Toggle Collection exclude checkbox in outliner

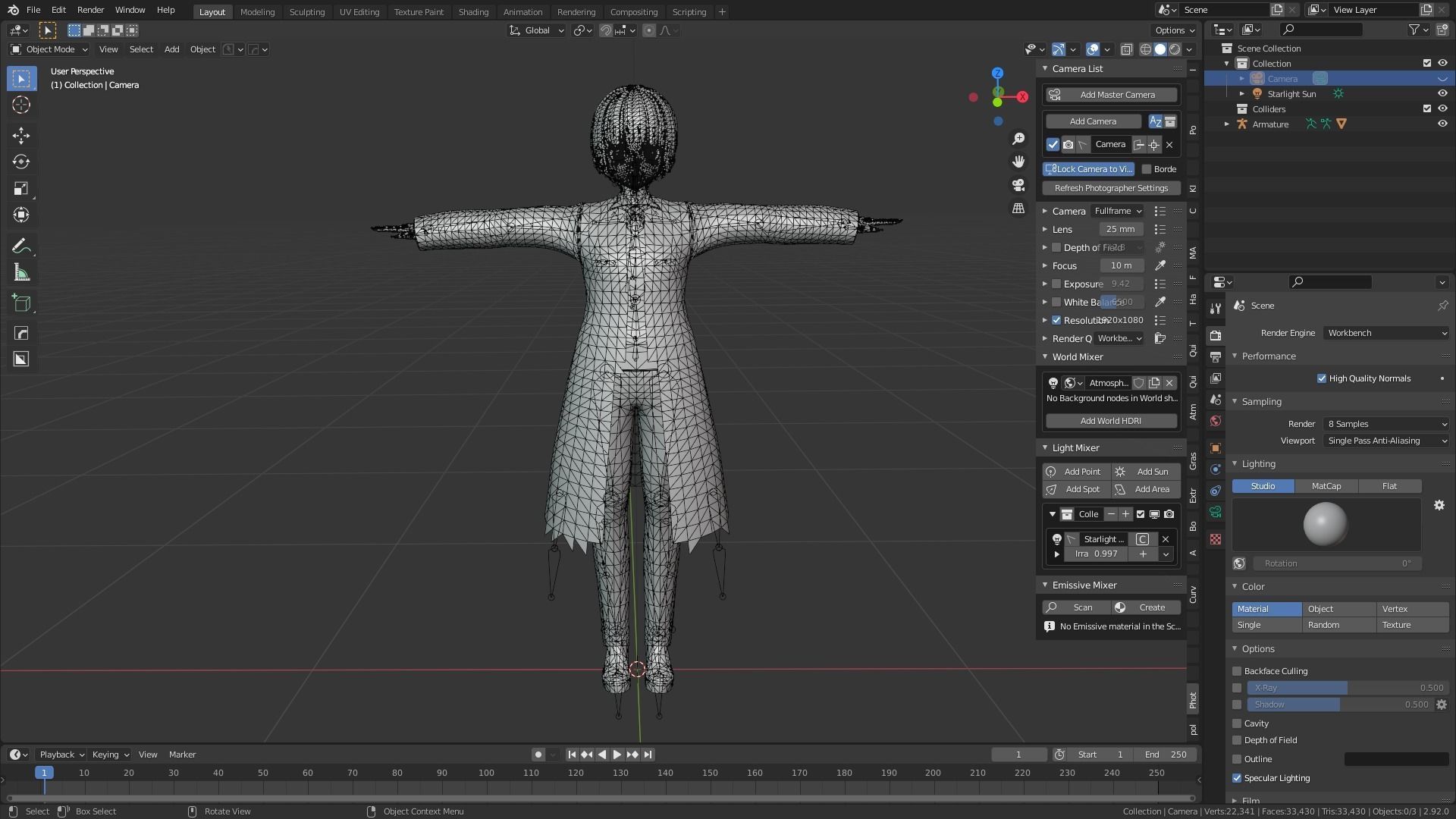tap(1427, 63)
